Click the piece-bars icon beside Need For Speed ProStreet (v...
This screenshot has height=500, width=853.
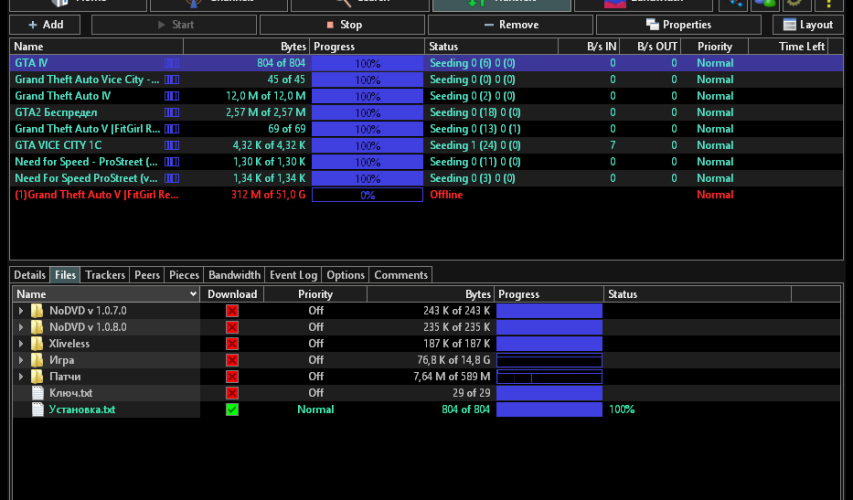[172, 178]
